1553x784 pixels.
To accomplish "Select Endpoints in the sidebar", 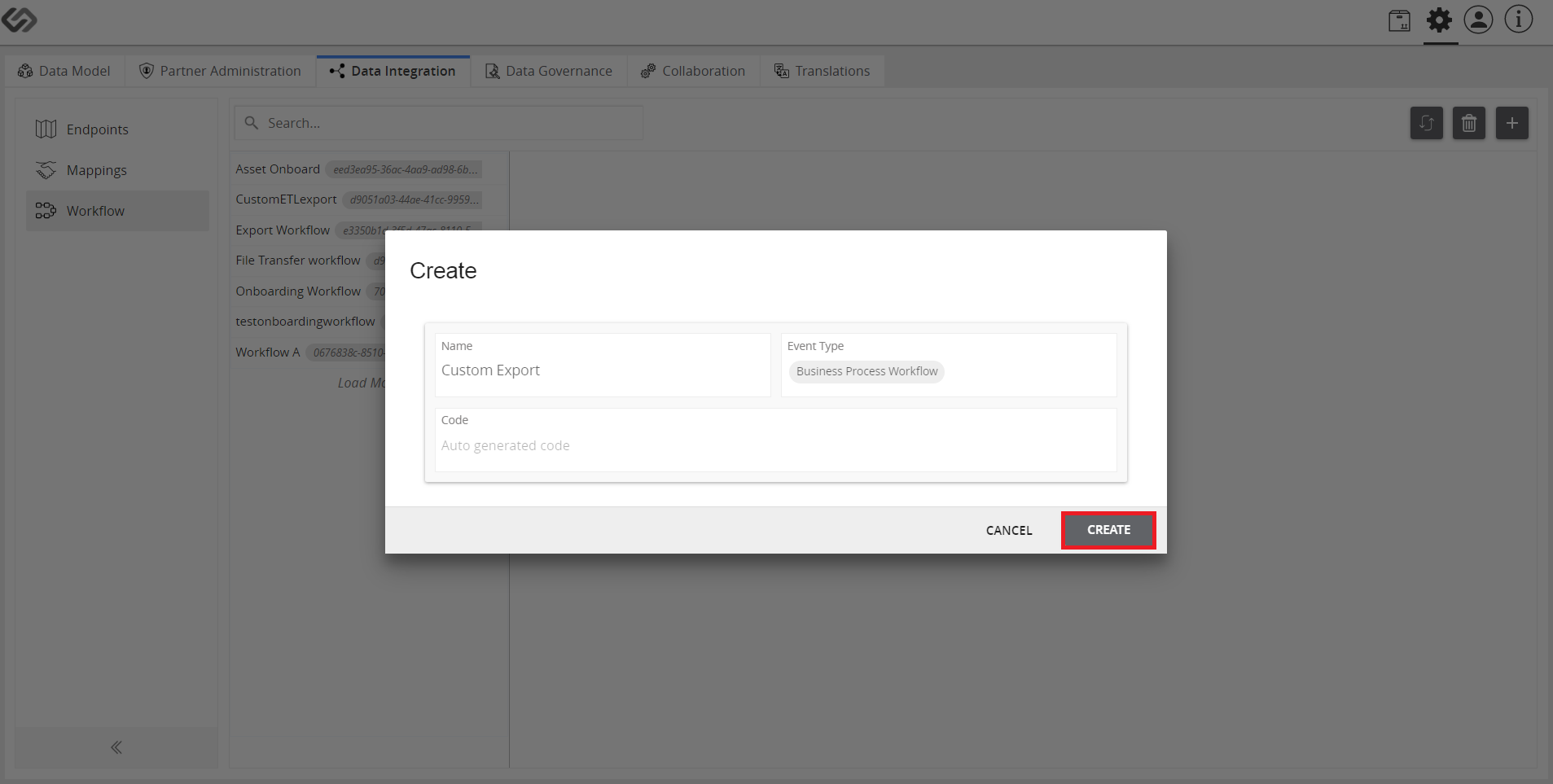I will (117, 129).
